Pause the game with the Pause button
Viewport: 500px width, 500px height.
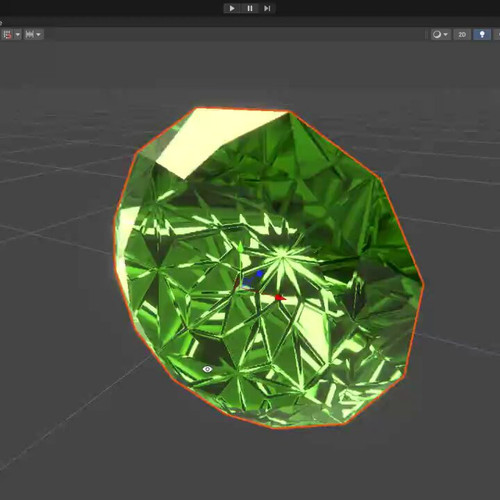(250, 8)
